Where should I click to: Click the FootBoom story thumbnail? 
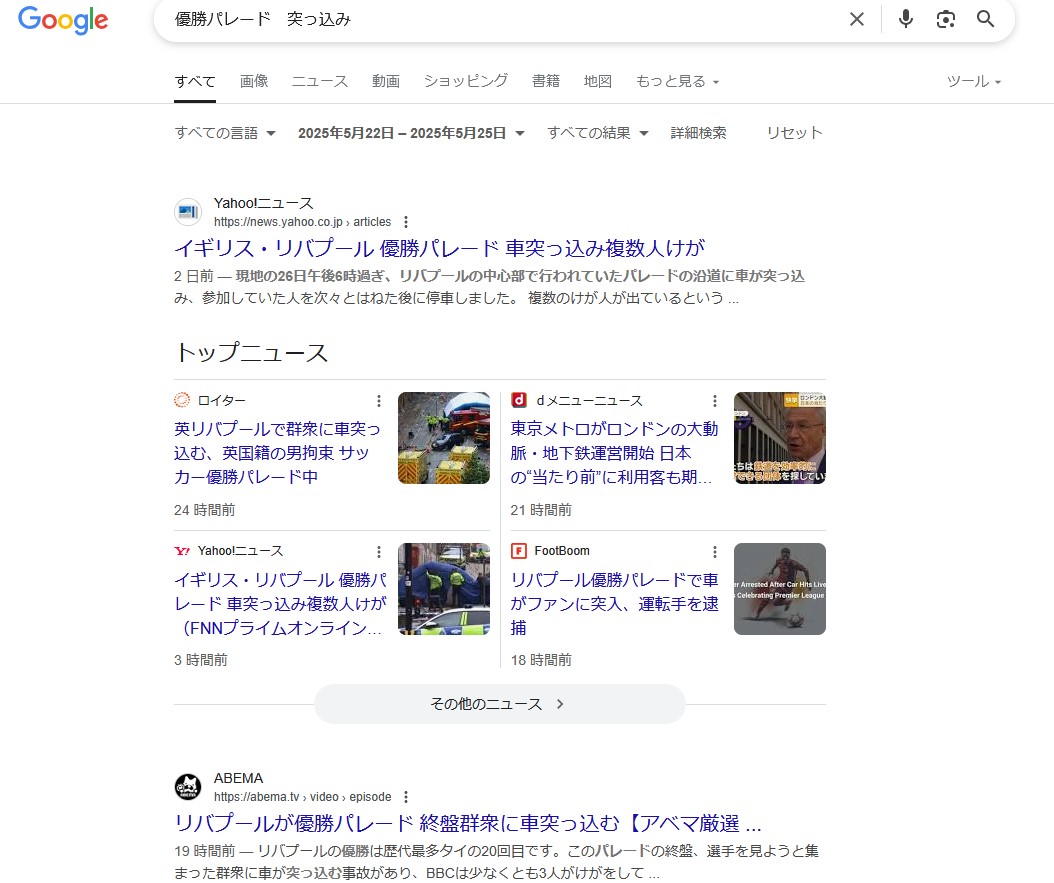pyautogui.click(x=780, y=589)
